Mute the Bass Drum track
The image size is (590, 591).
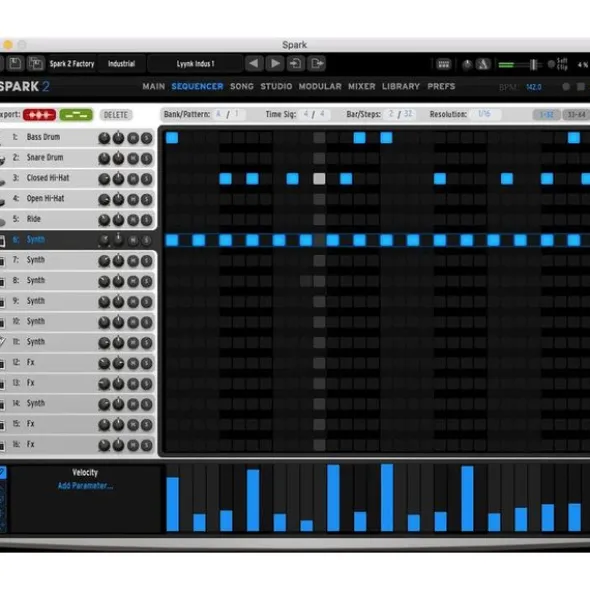pyautogui.click(x=133, y=138)
